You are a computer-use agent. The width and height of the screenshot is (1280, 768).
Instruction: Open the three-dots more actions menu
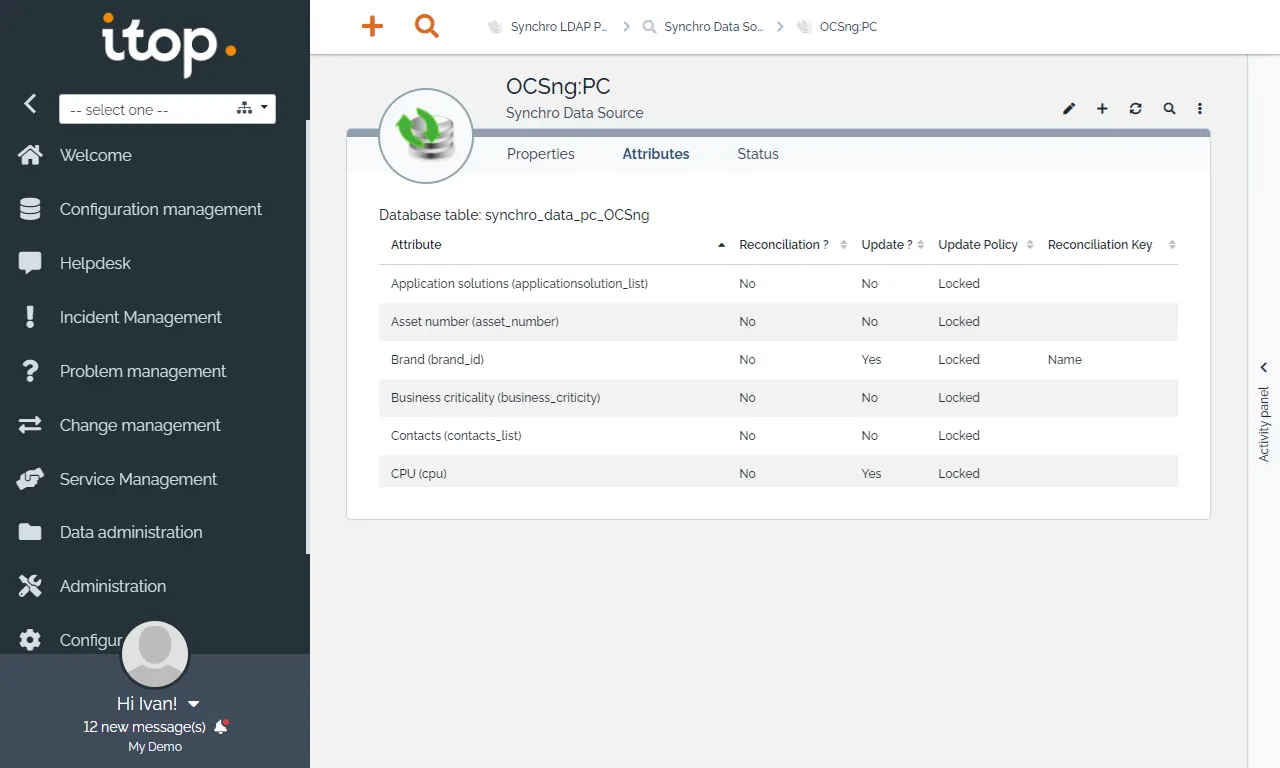click(1200, 108)
